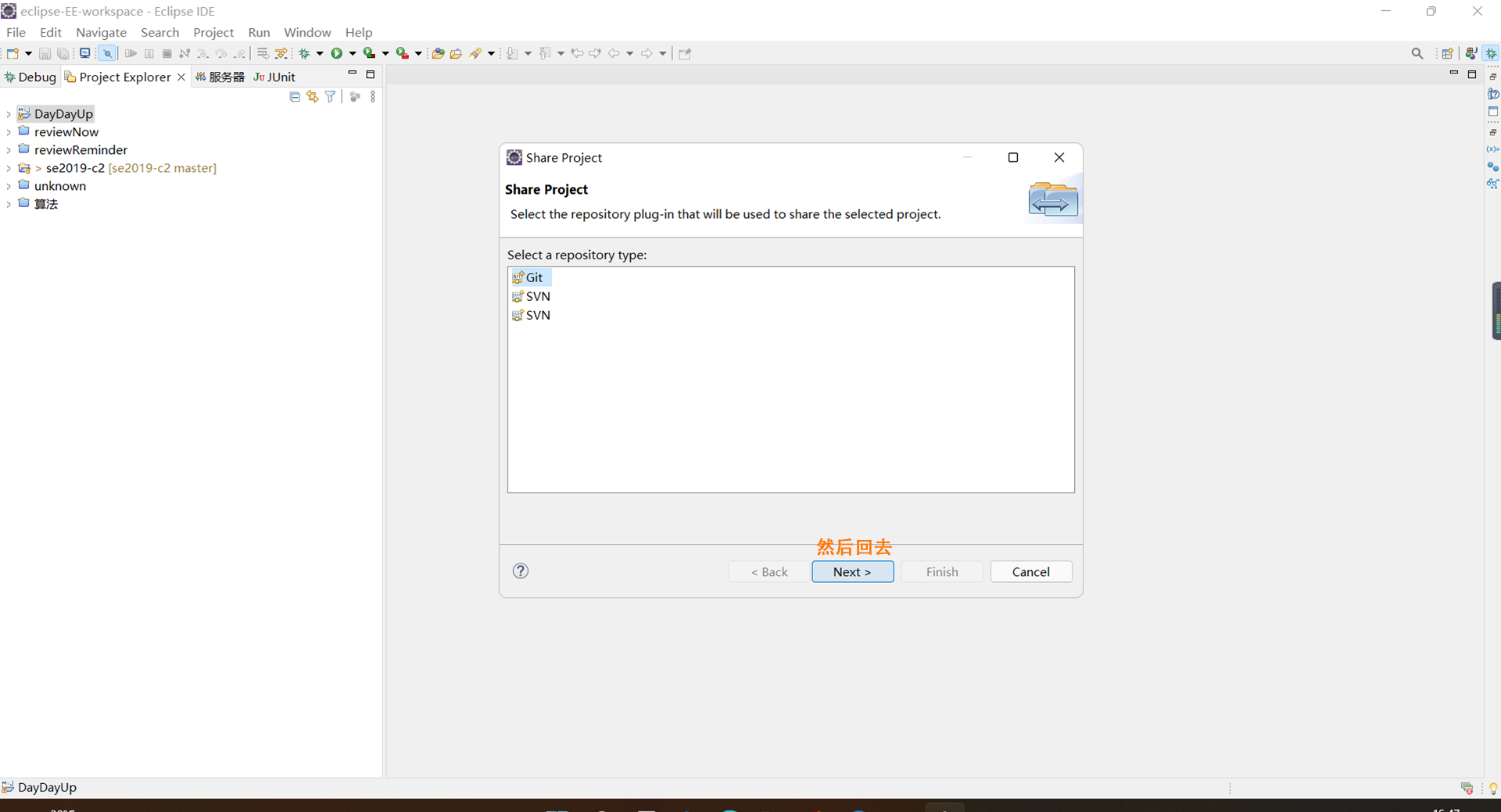Click Collapse All in Project Explorer

[x=295, y=97]
